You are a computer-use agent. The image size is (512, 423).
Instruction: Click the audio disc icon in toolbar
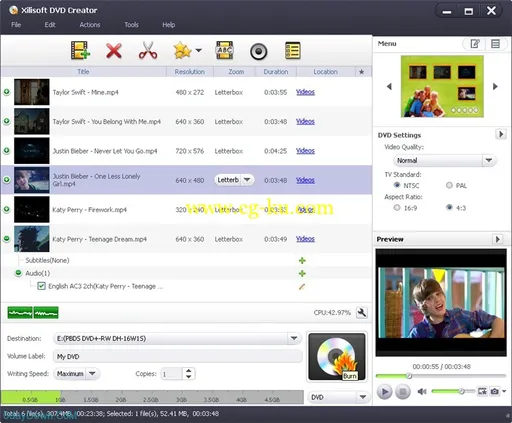(259, 52)
